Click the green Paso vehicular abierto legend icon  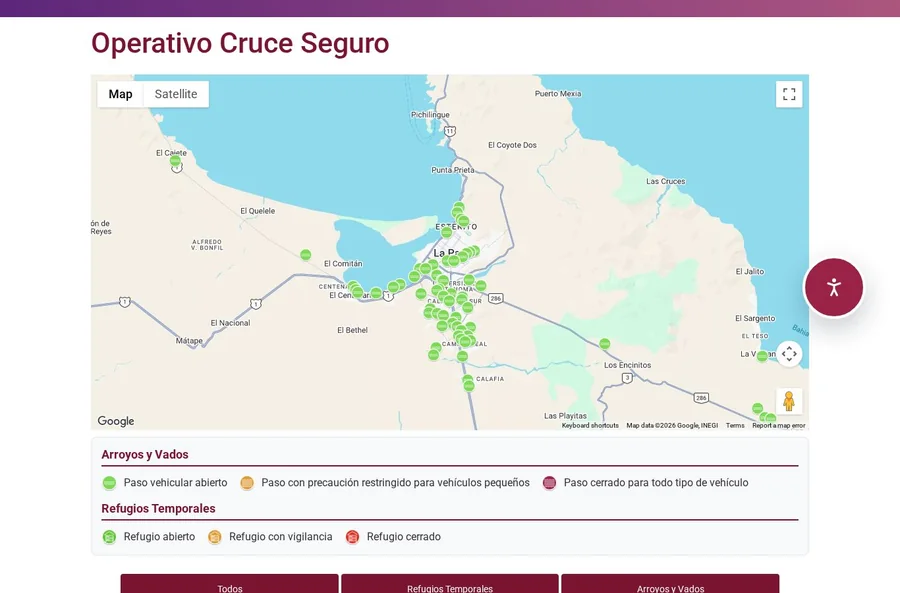click(109, 483)
